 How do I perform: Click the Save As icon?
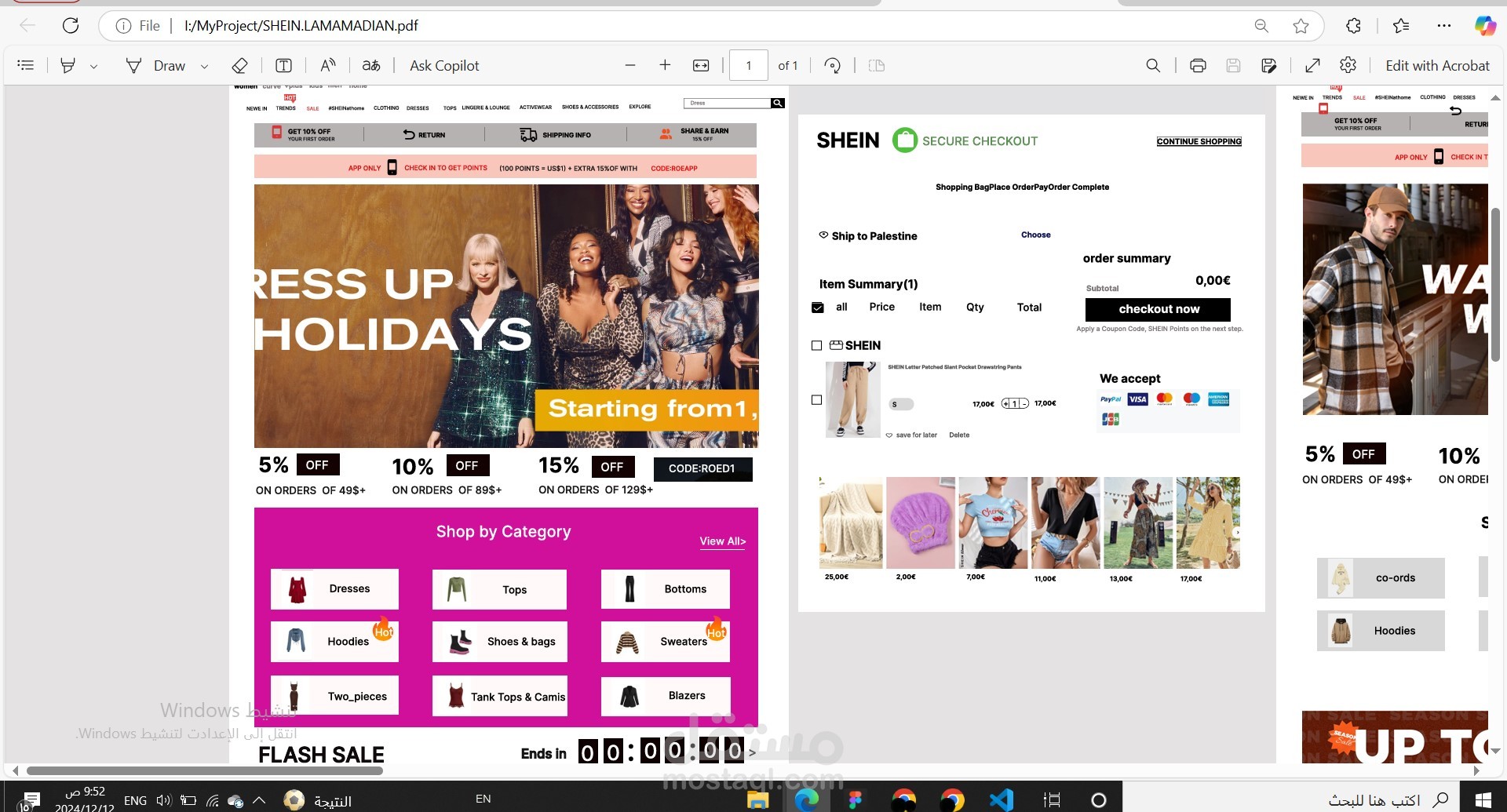click(1269, 66)
